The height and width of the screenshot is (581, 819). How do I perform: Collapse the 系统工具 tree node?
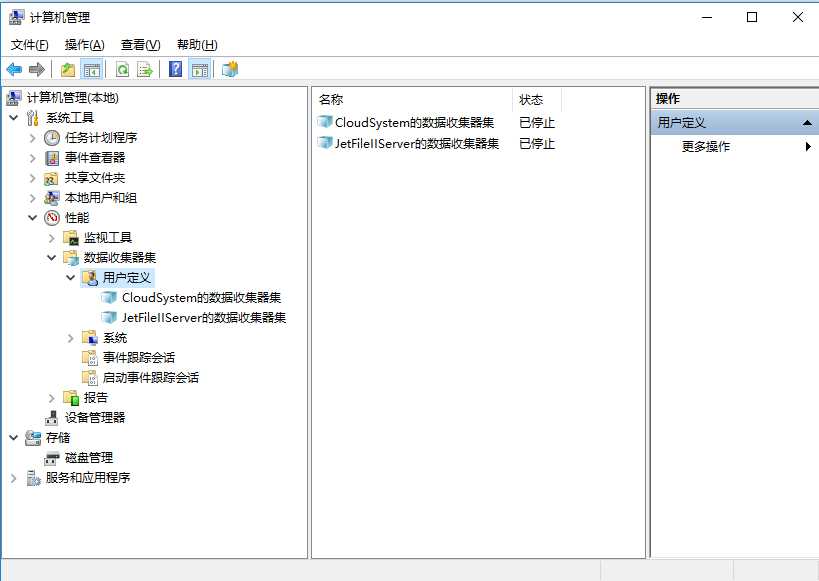point(14,118)
